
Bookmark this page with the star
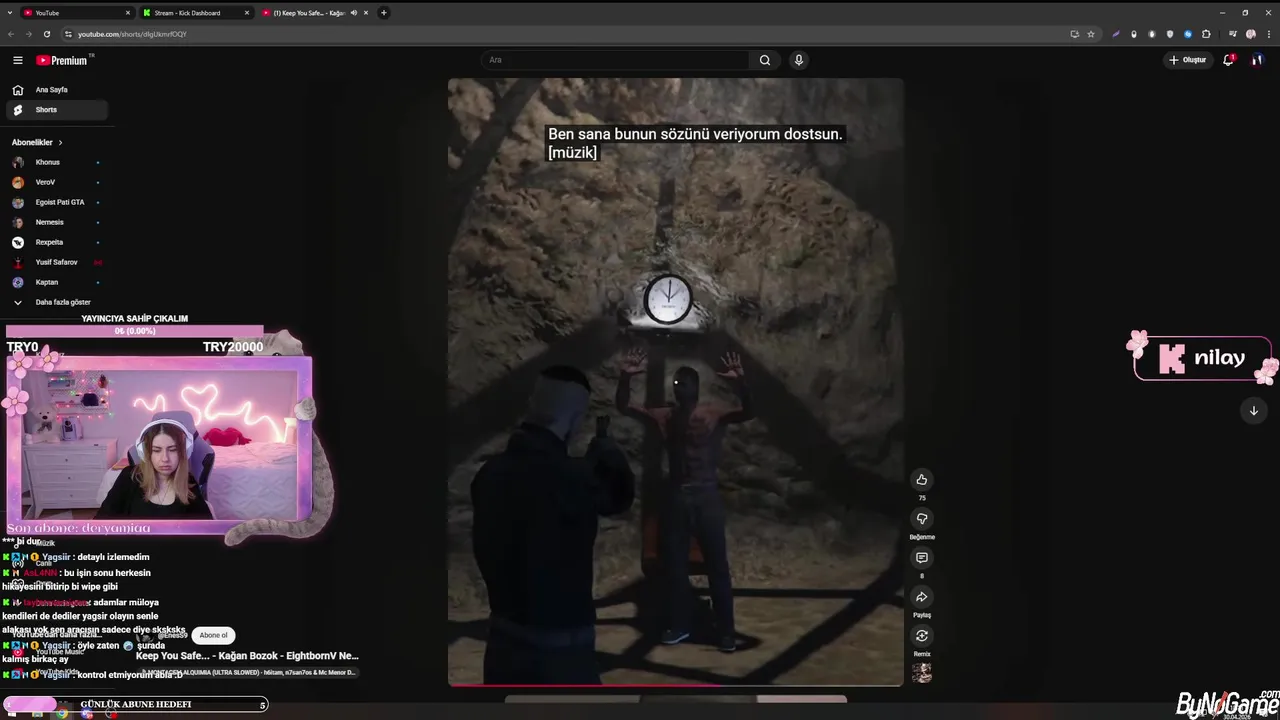coord(1091,34)
